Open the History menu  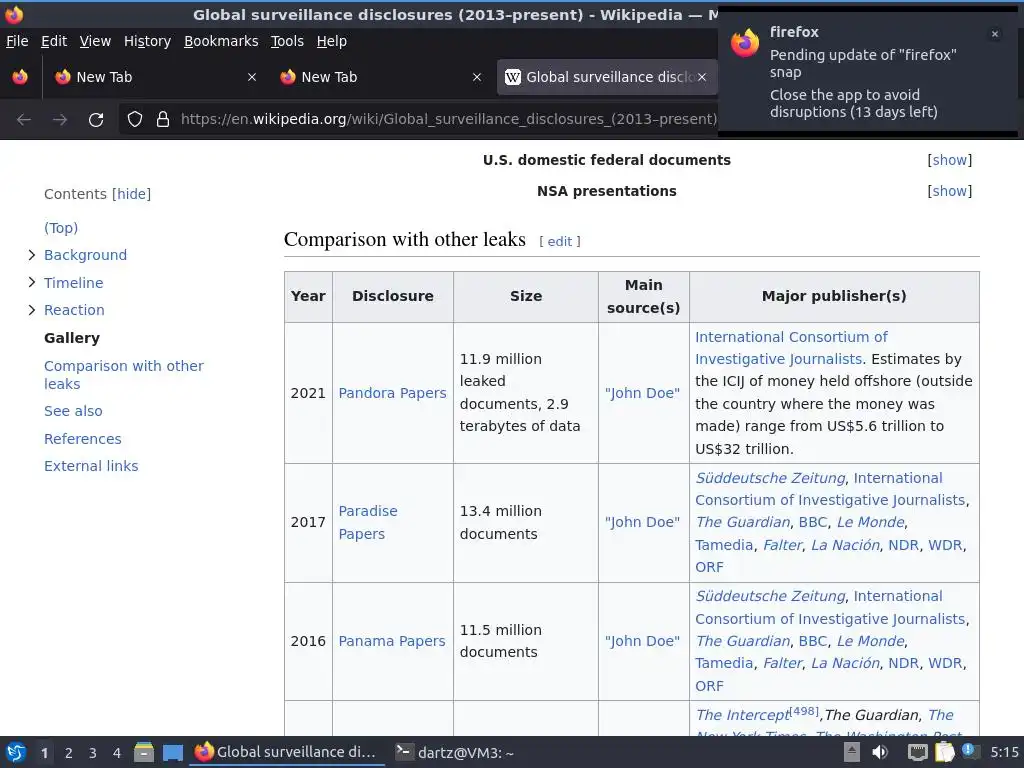click(x=148, y=41)
